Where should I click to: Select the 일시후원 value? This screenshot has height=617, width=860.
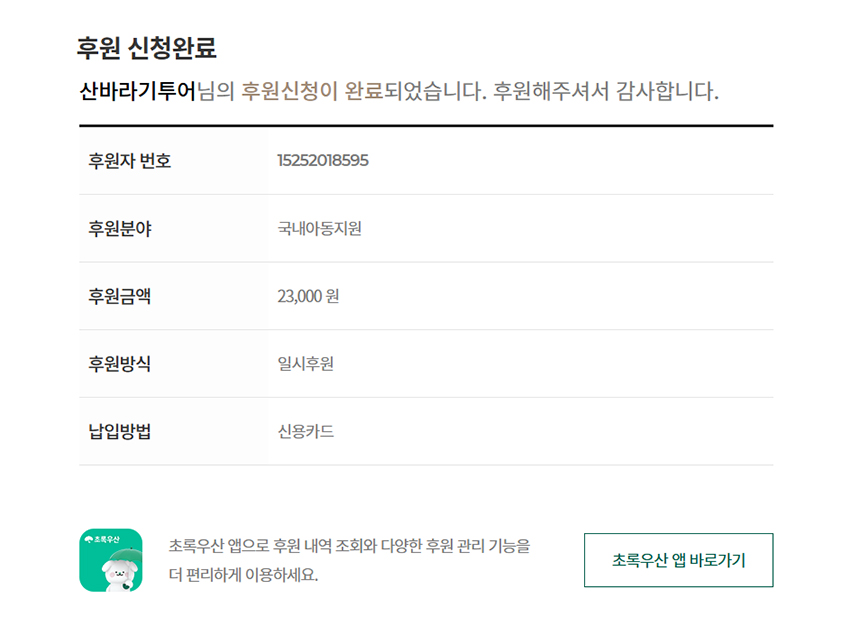[x=305, y=364]
